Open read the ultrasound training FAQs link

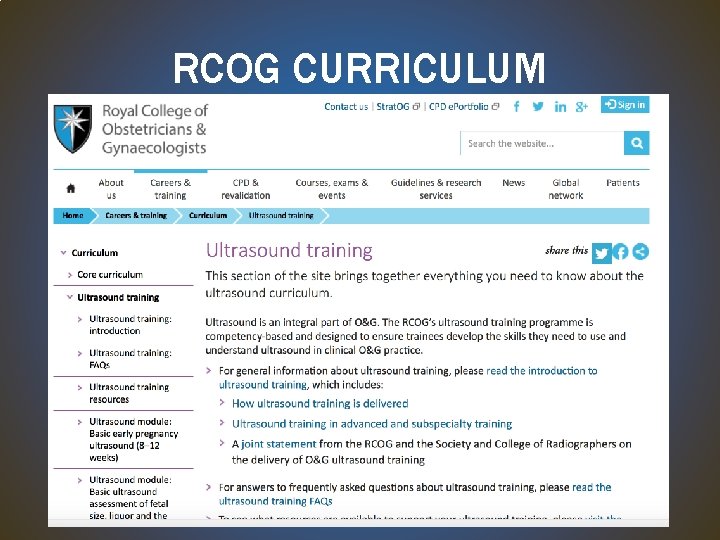[415, 494]
